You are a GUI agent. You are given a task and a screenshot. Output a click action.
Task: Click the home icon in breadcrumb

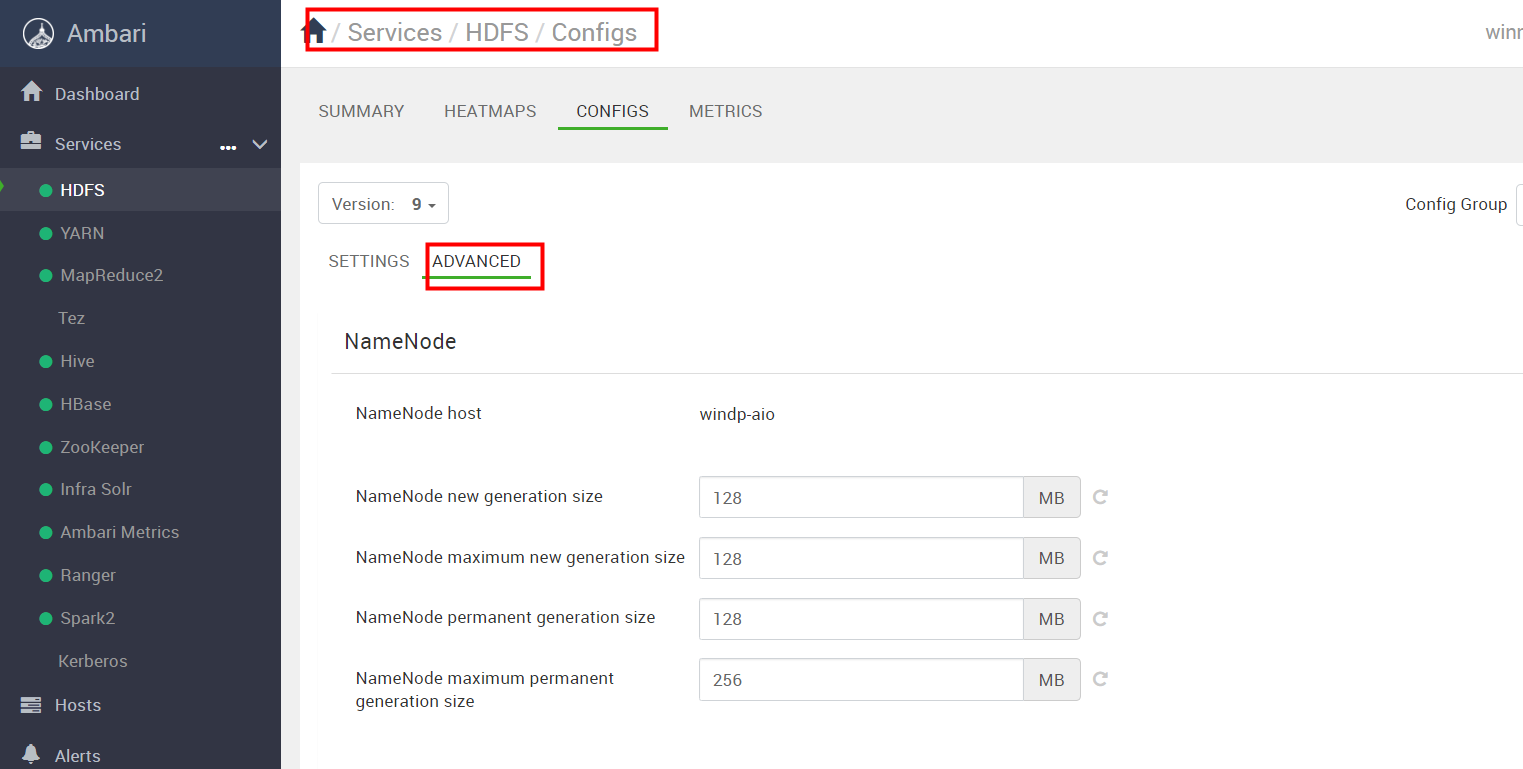[314, 31]
